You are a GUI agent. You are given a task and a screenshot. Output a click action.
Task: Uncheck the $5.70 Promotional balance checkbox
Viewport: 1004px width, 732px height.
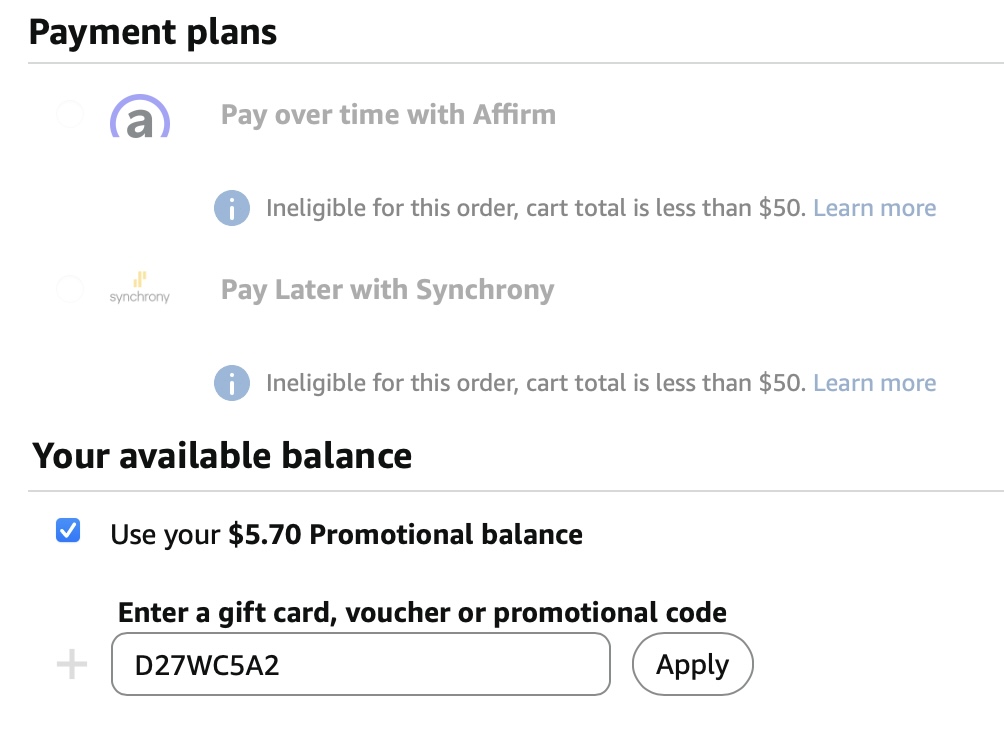click(69, 532)
